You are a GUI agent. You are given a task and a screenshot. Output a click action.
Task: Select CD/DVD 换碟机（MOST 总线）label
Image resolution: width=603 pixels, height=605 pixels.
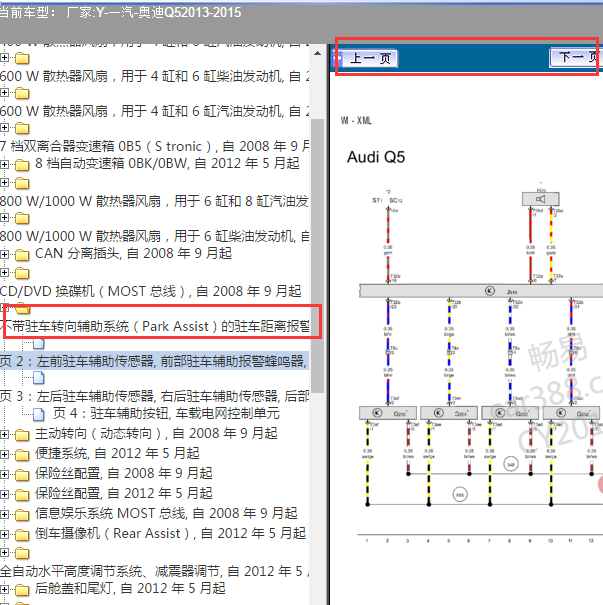150,291
